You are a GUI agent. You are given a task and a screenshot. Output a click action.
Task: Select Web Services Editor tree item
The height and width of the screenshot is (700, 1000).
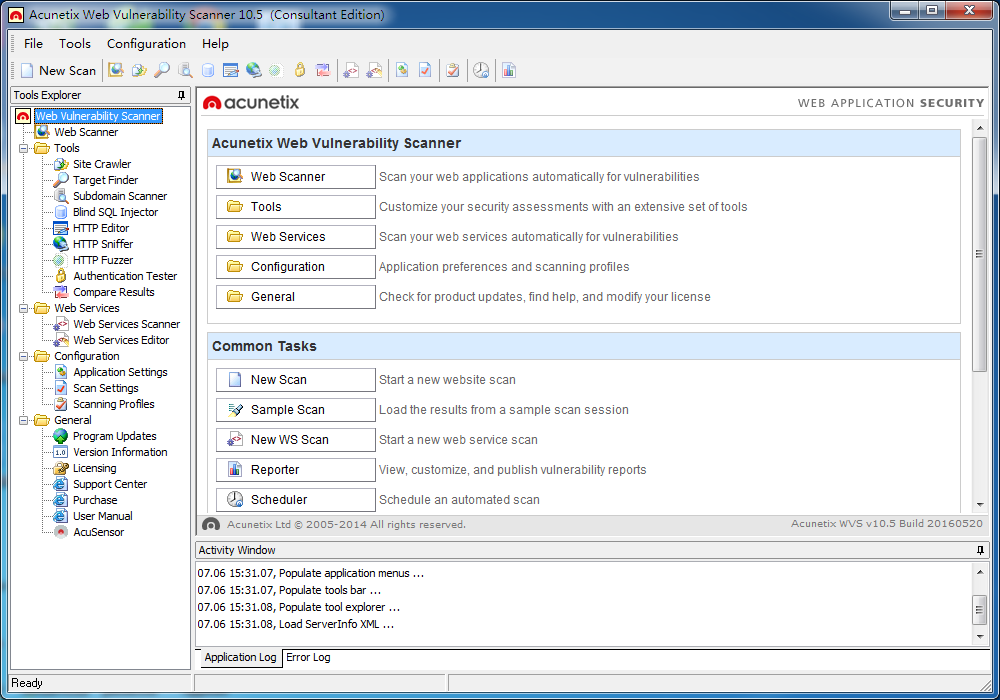(x=121, y=340)
